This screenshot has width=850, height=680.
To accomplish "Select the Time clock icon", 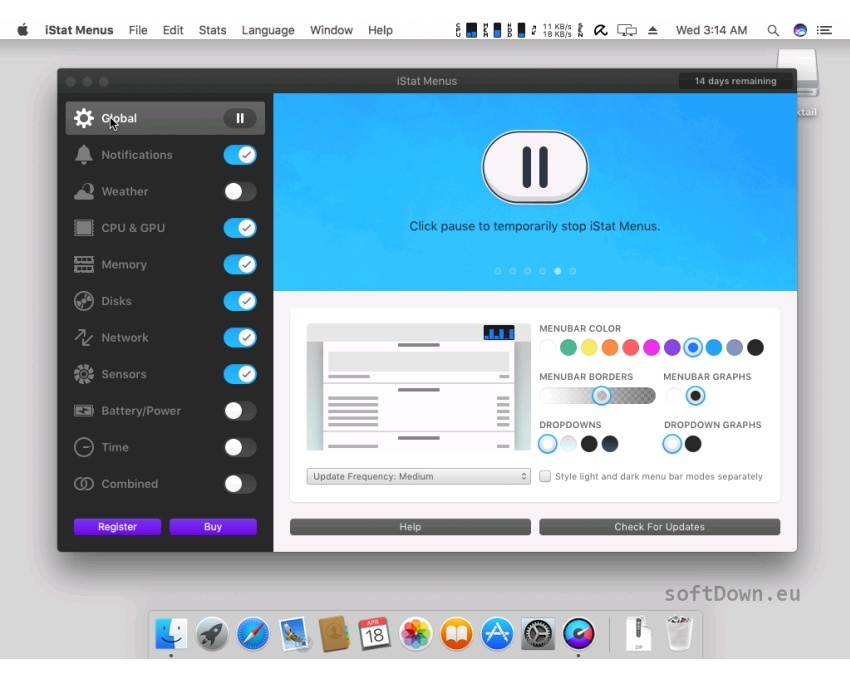I will [x=83, y=447].
